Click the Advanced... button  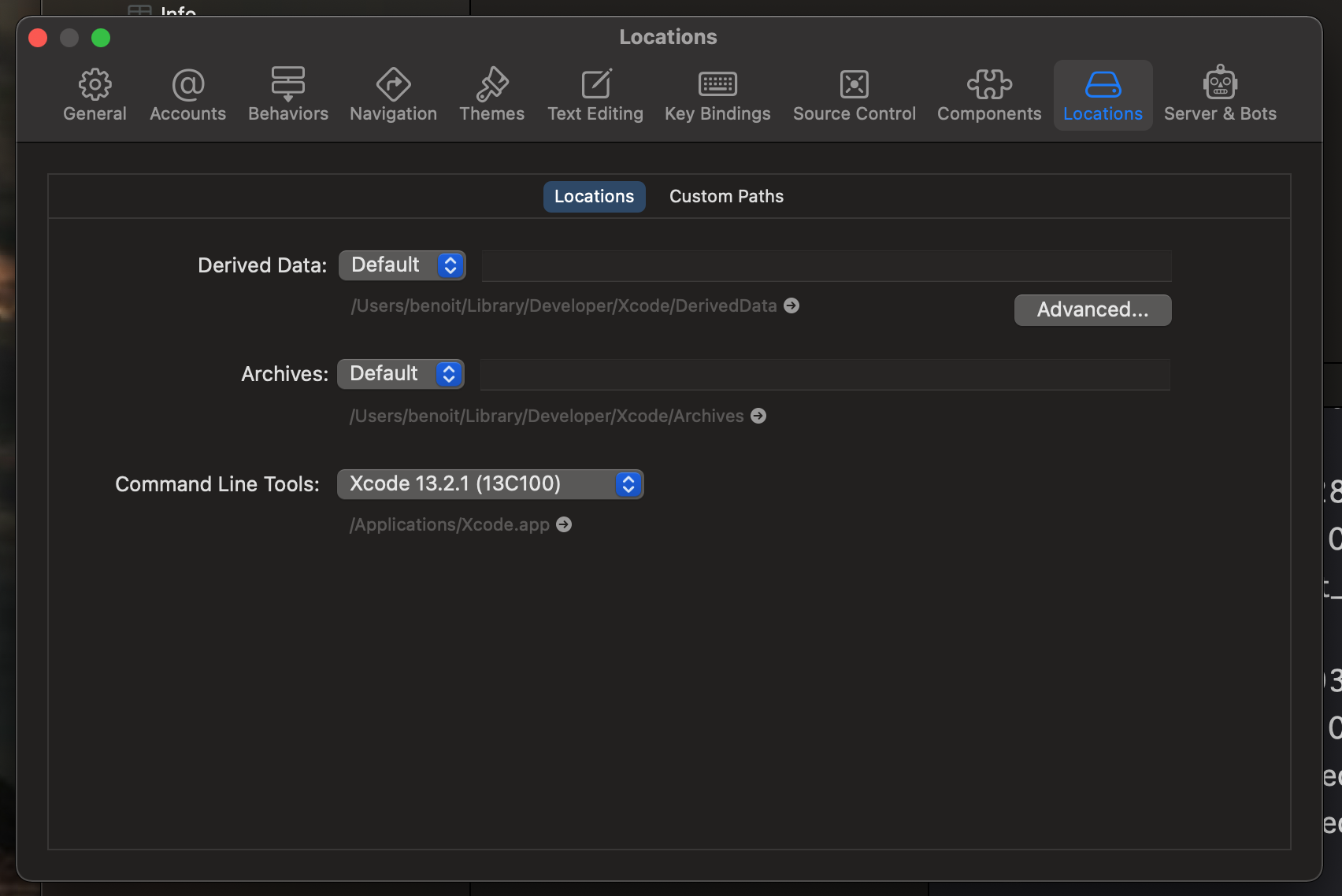[x=1092, y=310]
